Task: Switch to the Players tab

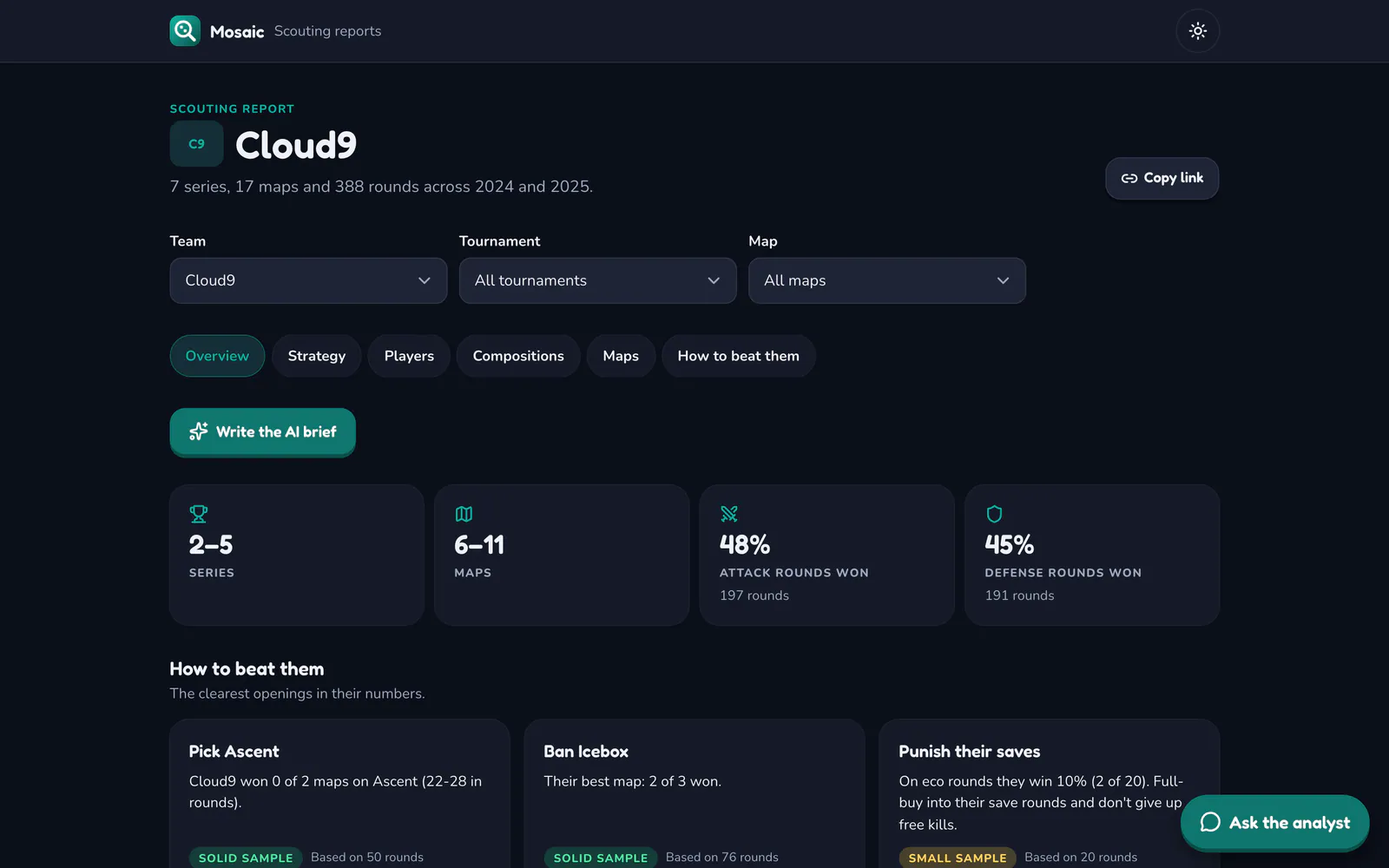Action: click(409, 356)
